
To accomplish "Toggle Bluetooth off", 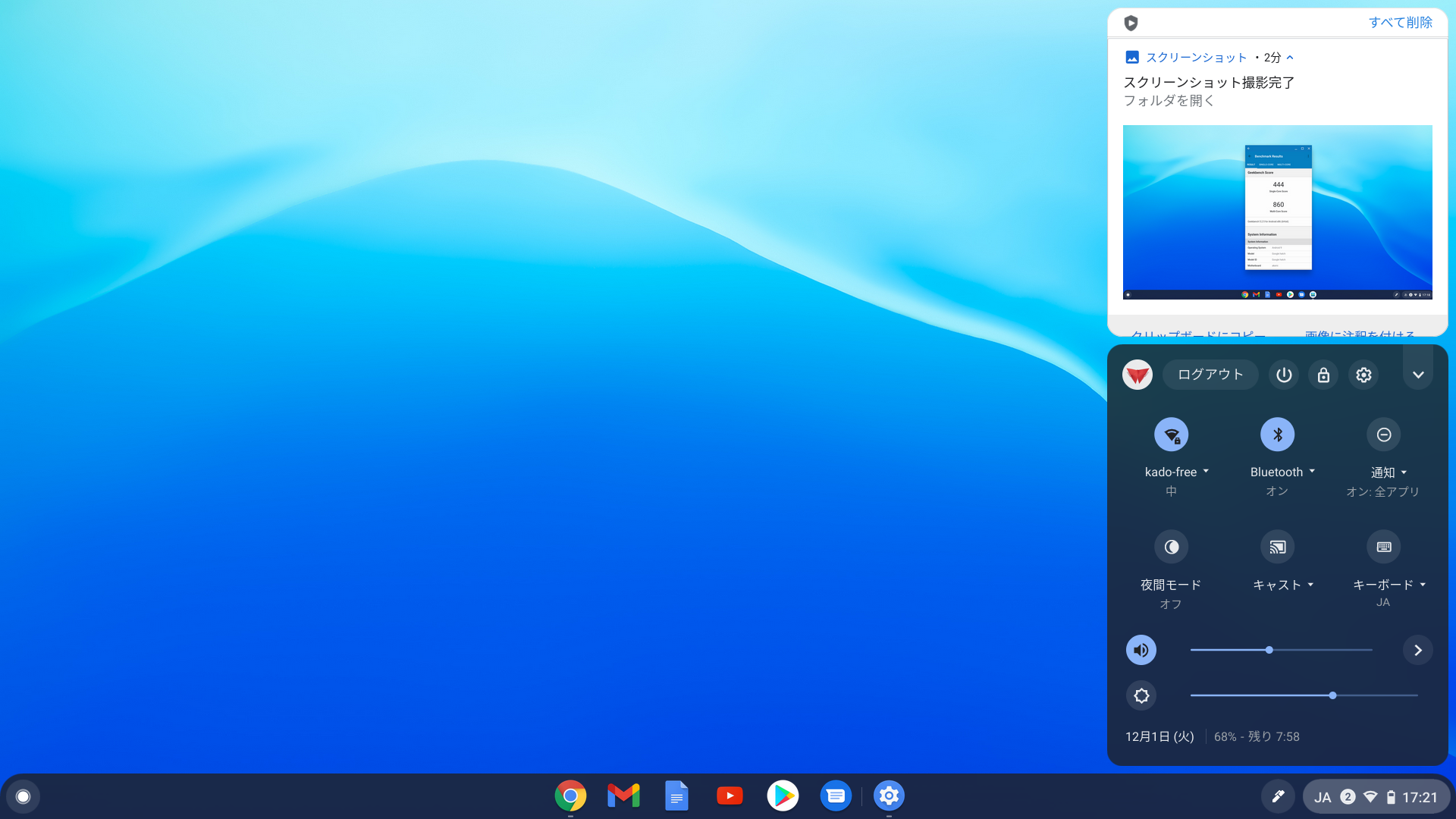I will point(1277,435).
